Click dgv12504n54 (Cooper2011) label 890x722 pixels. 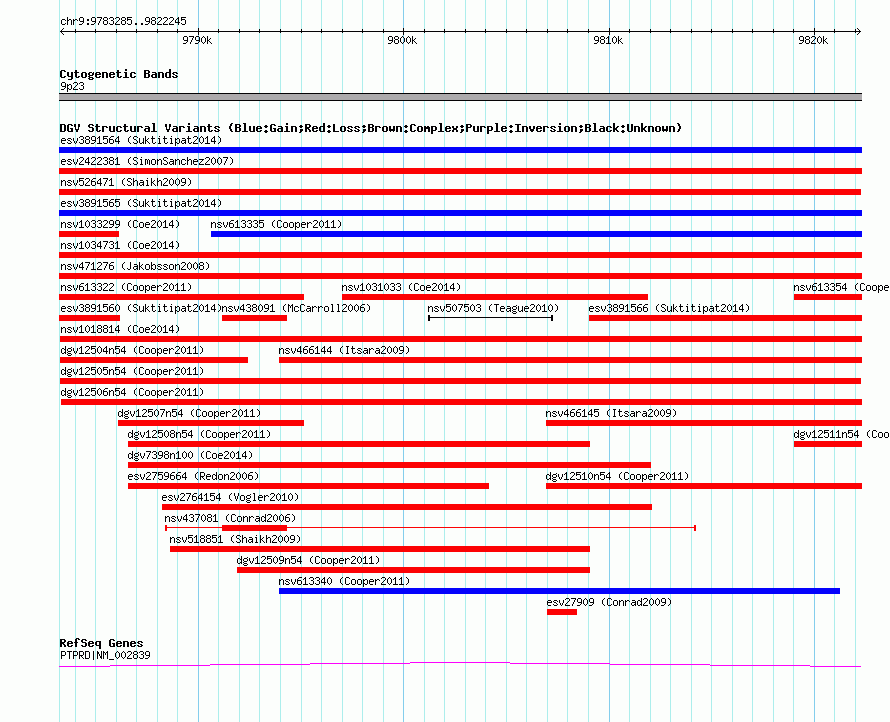point(132,350)
